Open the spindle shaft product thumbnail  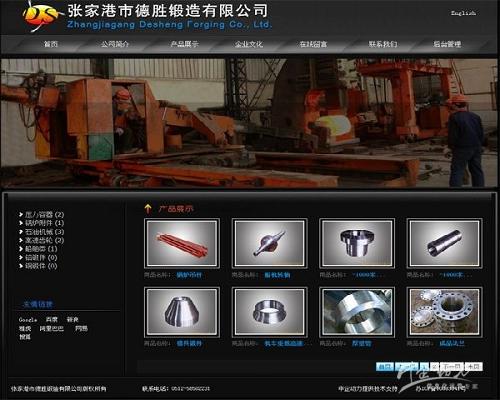tap(270, 244)
